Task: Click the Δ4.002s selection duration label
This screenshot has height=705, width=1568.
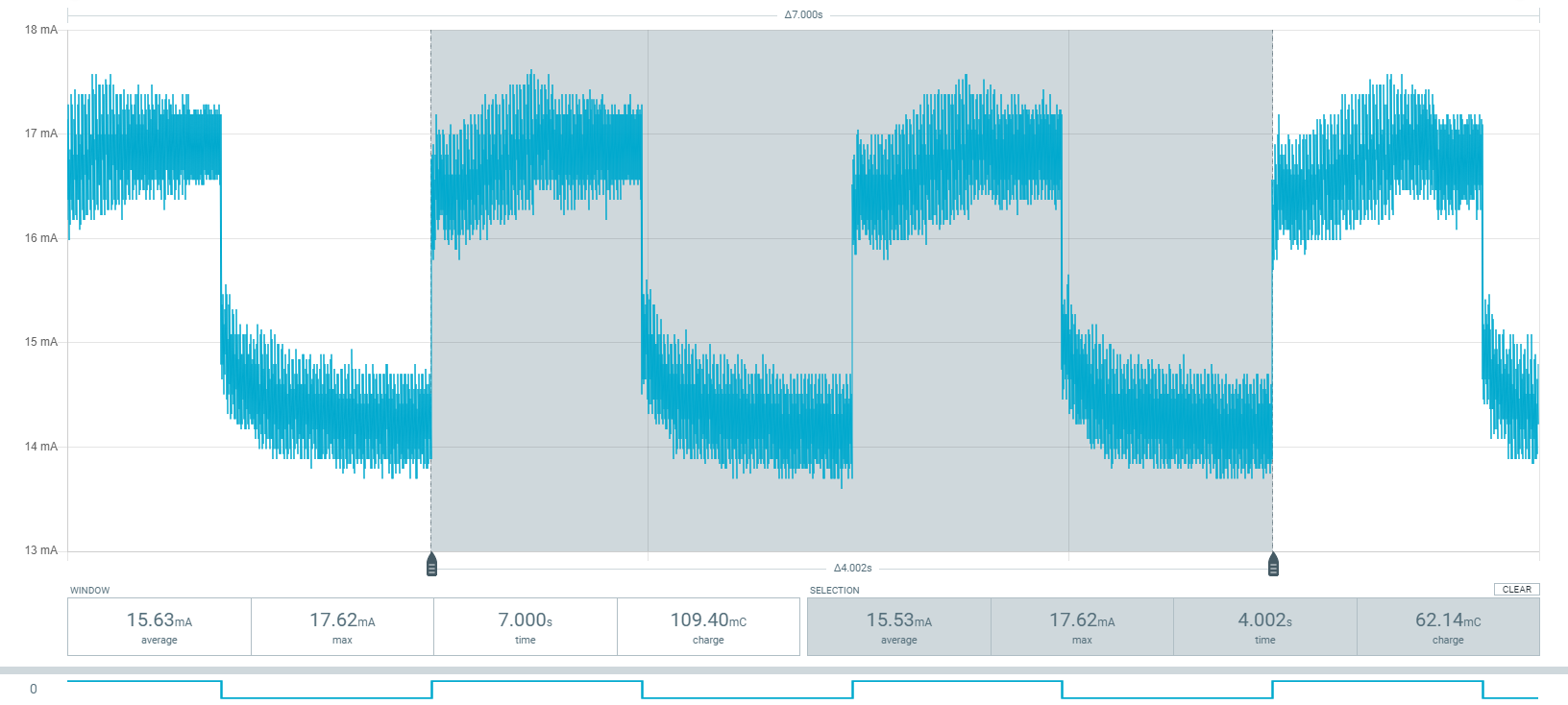Action: [852, 568]
